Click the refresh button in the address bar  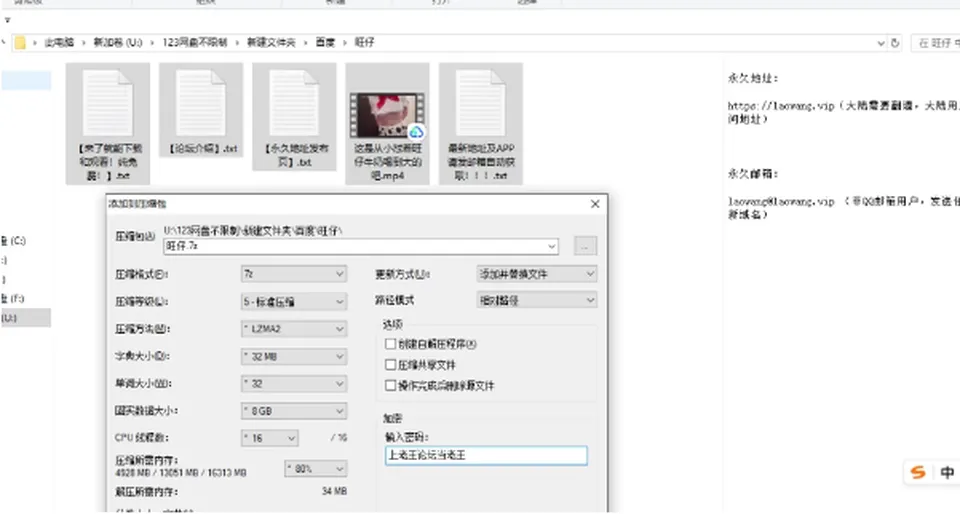point(895,43)
